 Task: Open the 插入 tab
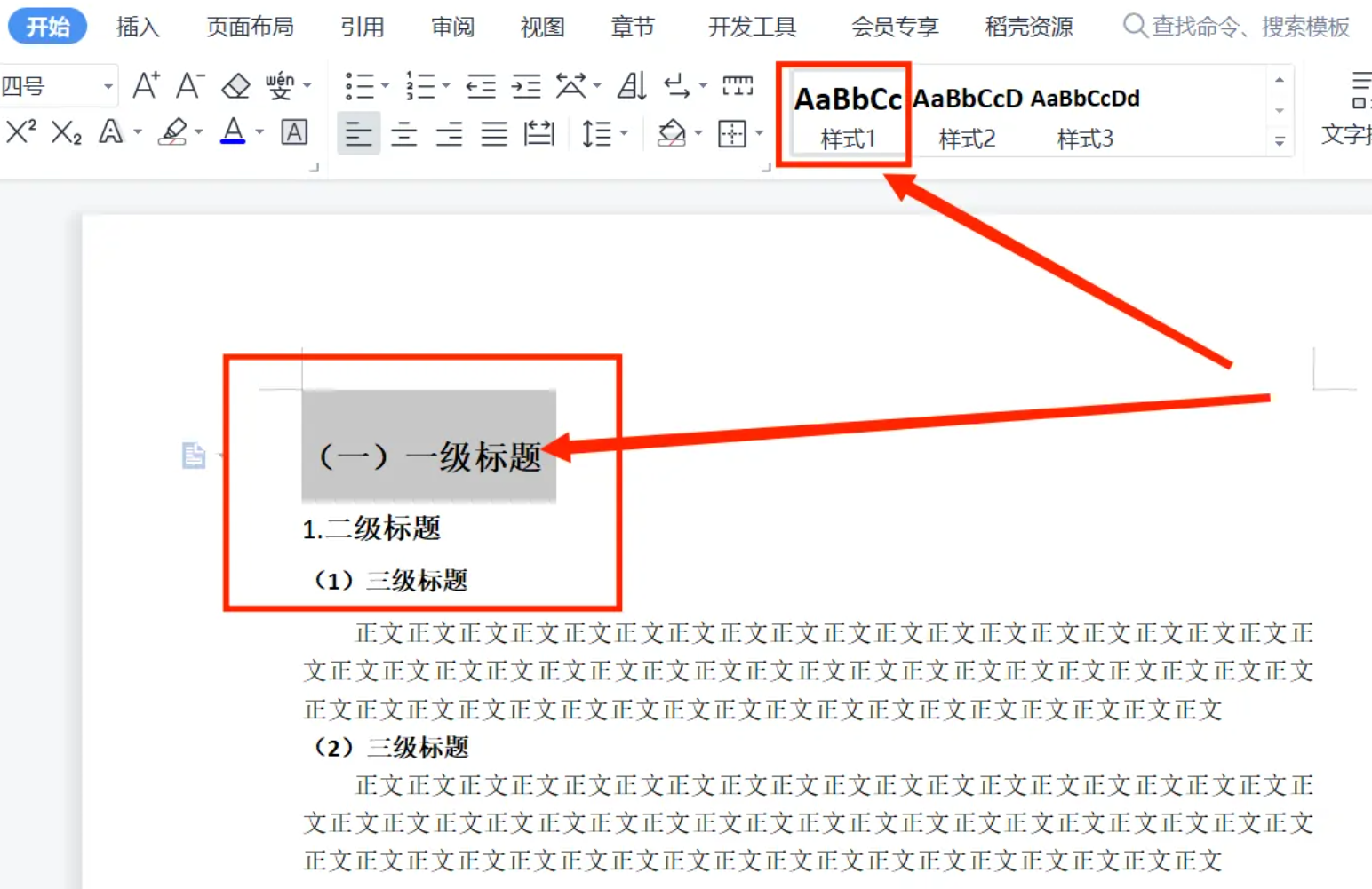(x=138, y=27)
